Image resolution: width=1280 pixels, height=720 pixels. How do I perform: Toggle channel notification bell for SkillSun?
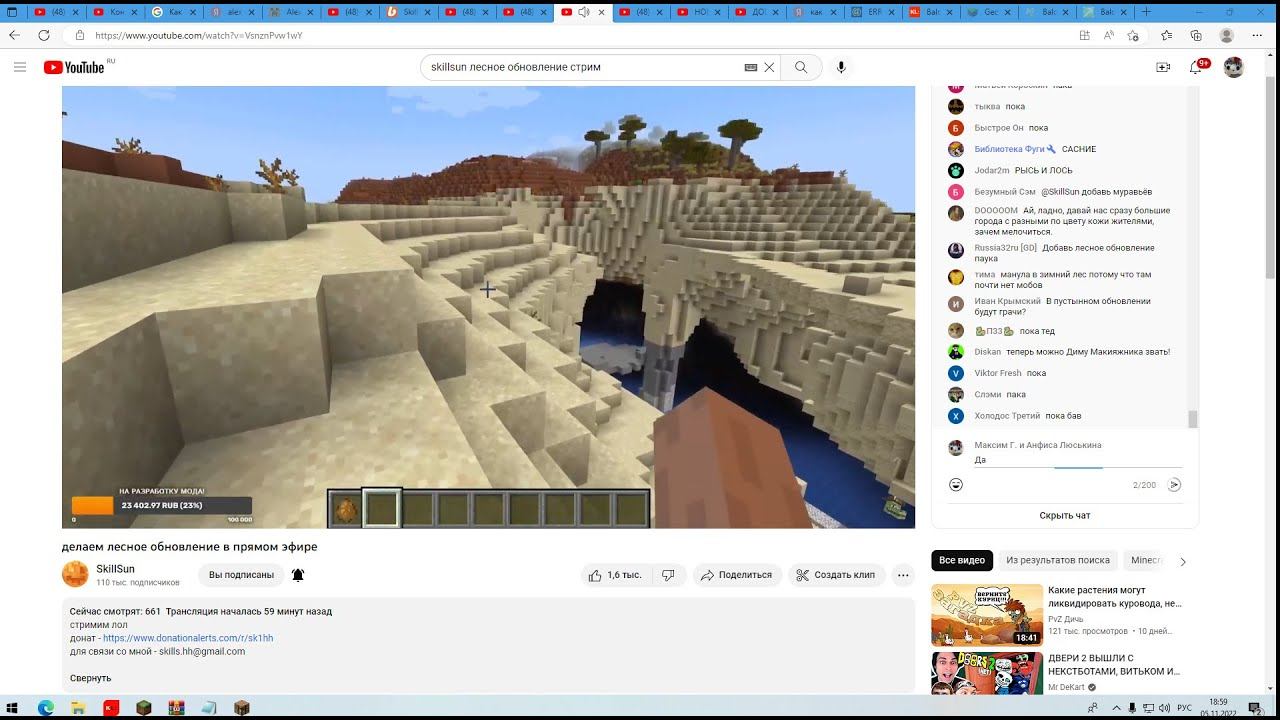click(x=298, y=575)
